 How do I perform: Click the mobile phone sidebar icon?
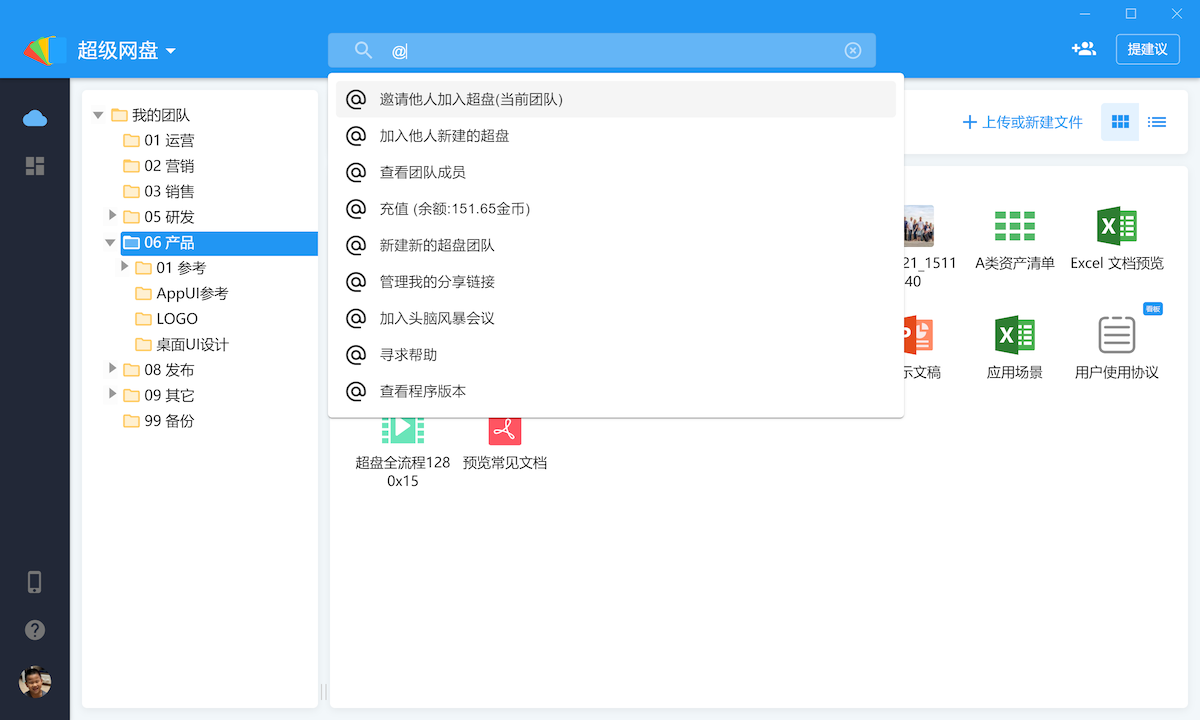pos(35,582)
